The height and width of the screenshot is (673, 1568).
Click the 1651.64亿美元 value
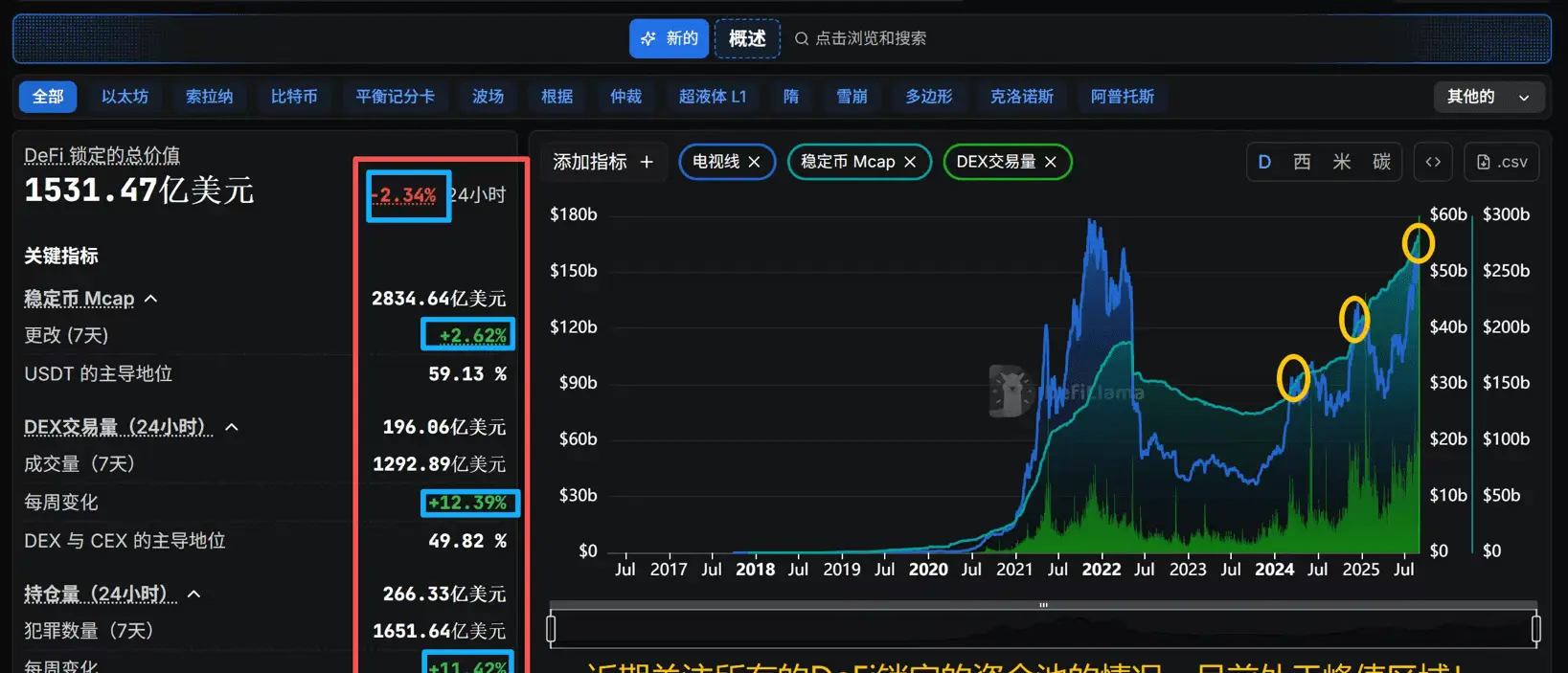click(x=439, y=631)
